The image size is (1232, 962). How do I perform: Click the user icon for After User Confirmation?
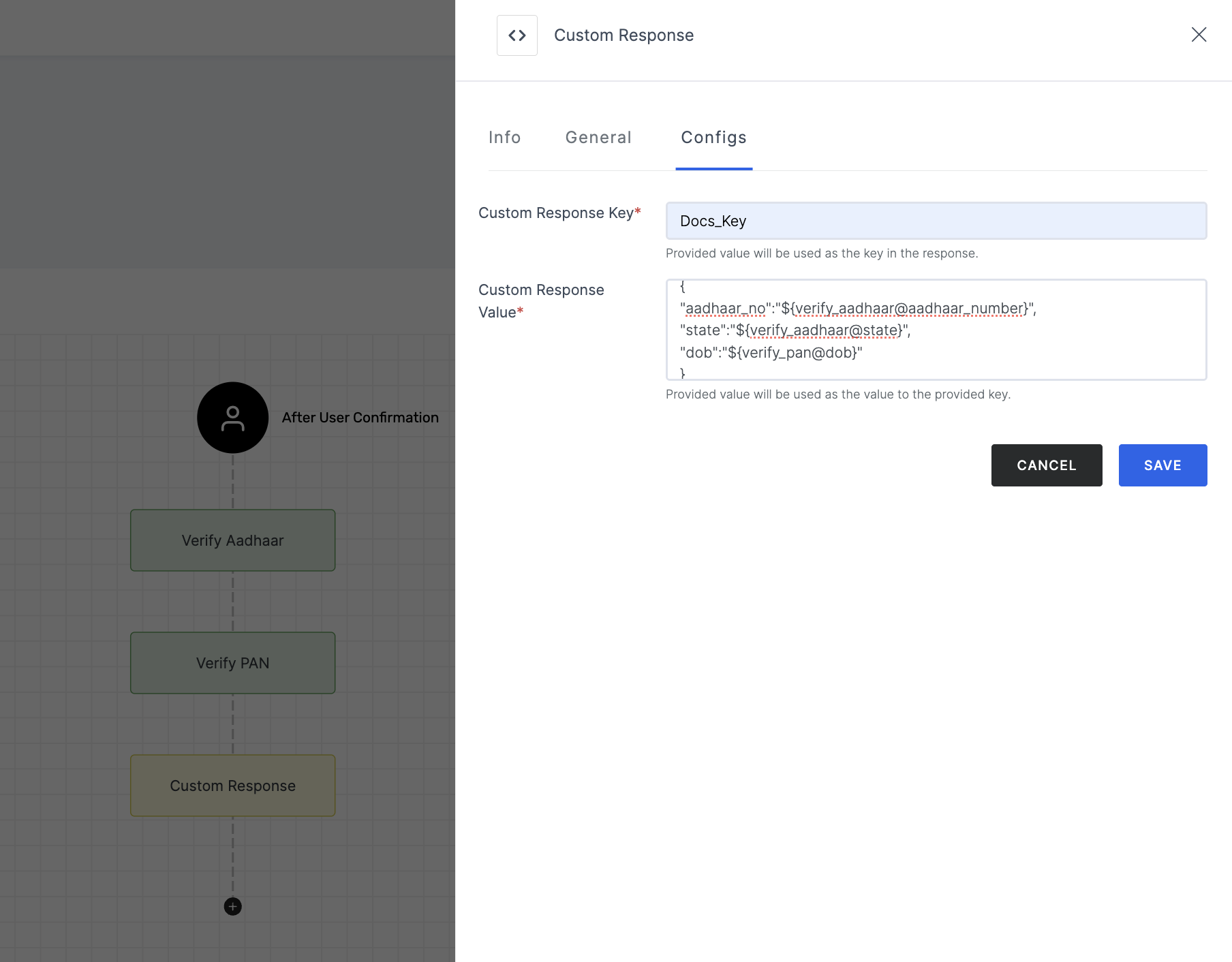tap(232, 418)
